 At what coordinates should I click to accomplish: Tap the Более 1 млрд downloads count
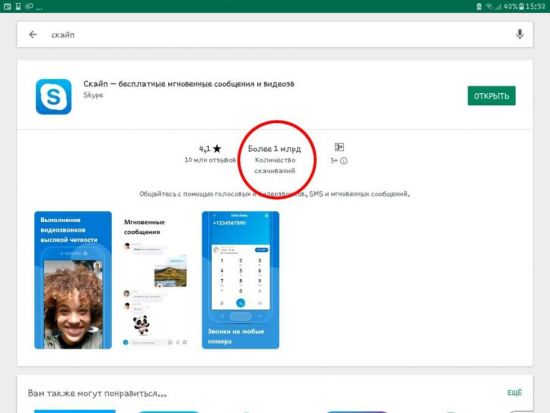tap(274, 149)
